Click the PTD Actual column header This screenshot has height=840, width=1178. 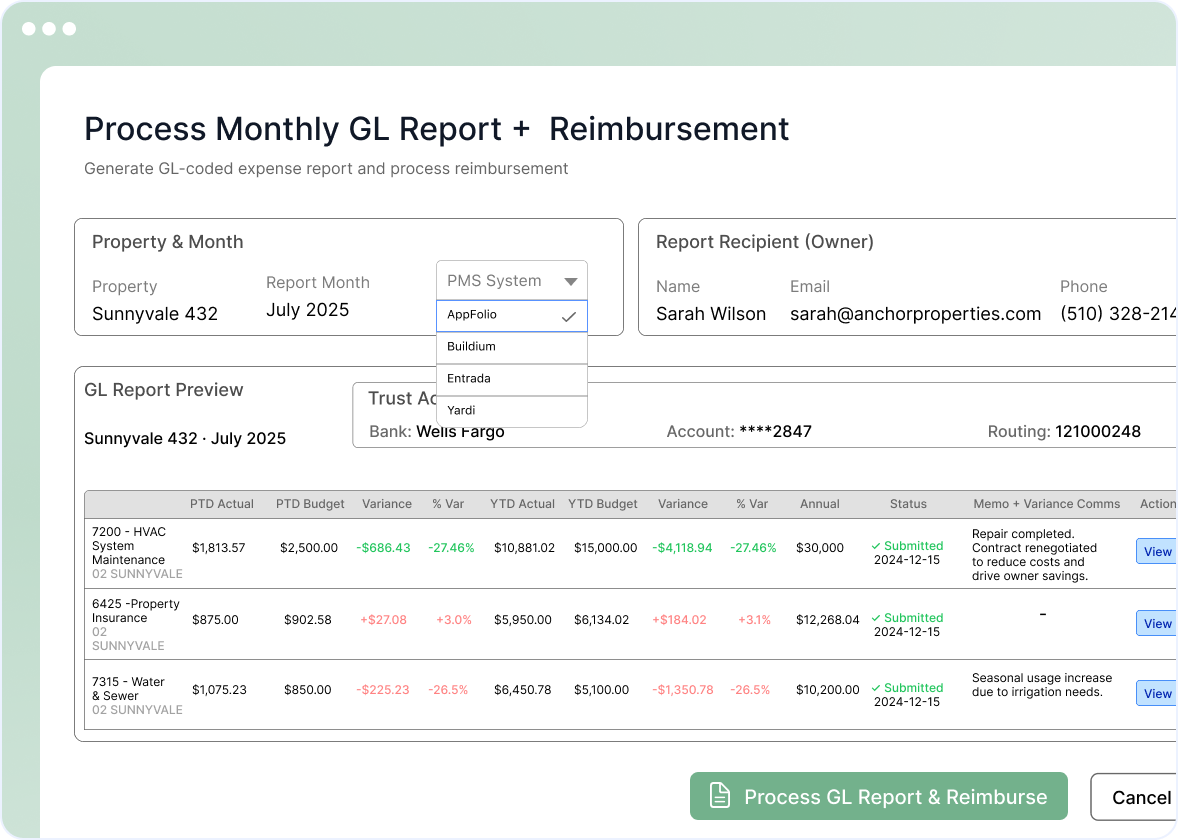point(222,504)
